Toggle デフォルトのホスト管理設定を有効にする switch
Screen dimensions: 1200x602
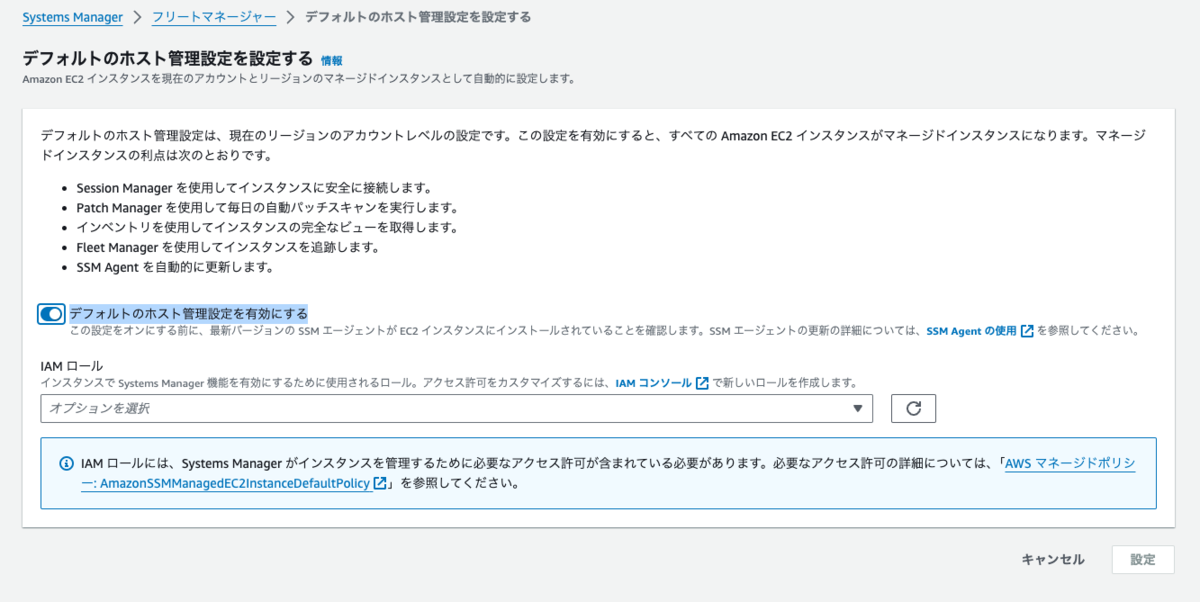51,314
